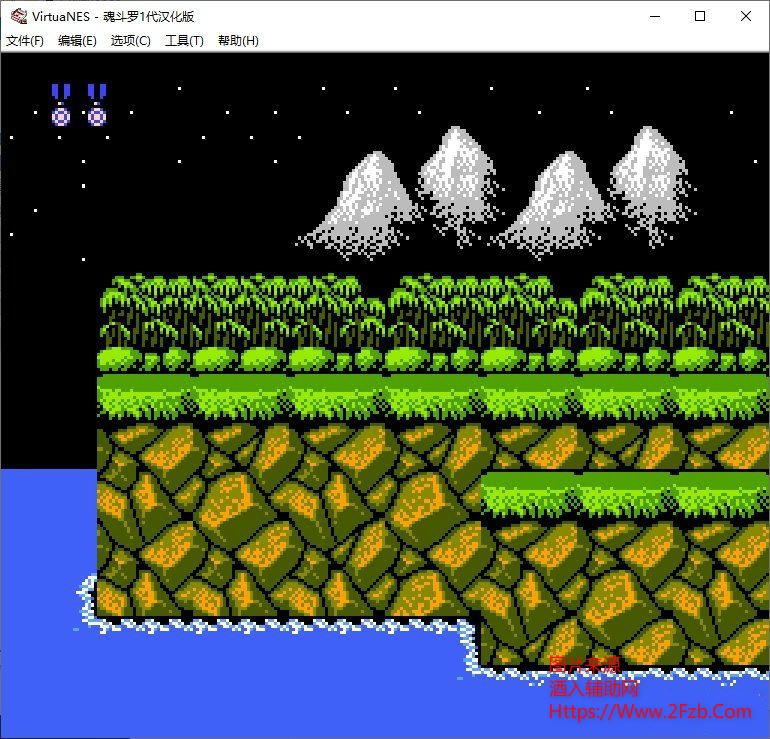Open the 工具(T) tools menu

pos(184,41)
